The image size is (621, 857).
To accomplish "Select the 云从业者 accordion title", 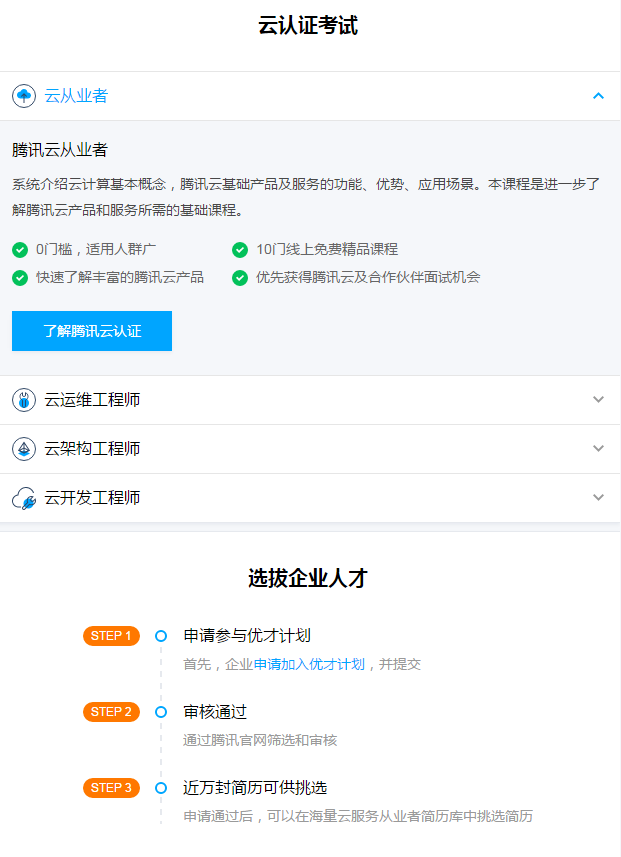I will (76, 96).
